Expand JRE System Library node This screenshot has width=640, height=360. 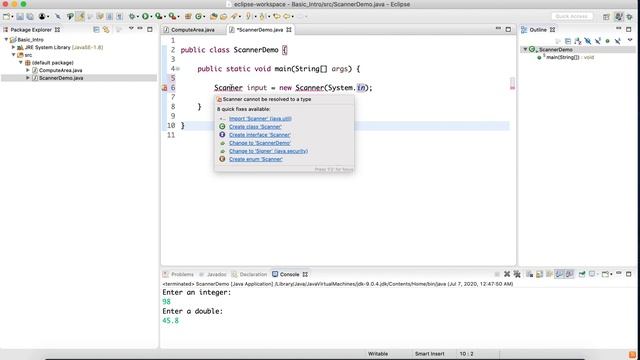click(13, 47)
